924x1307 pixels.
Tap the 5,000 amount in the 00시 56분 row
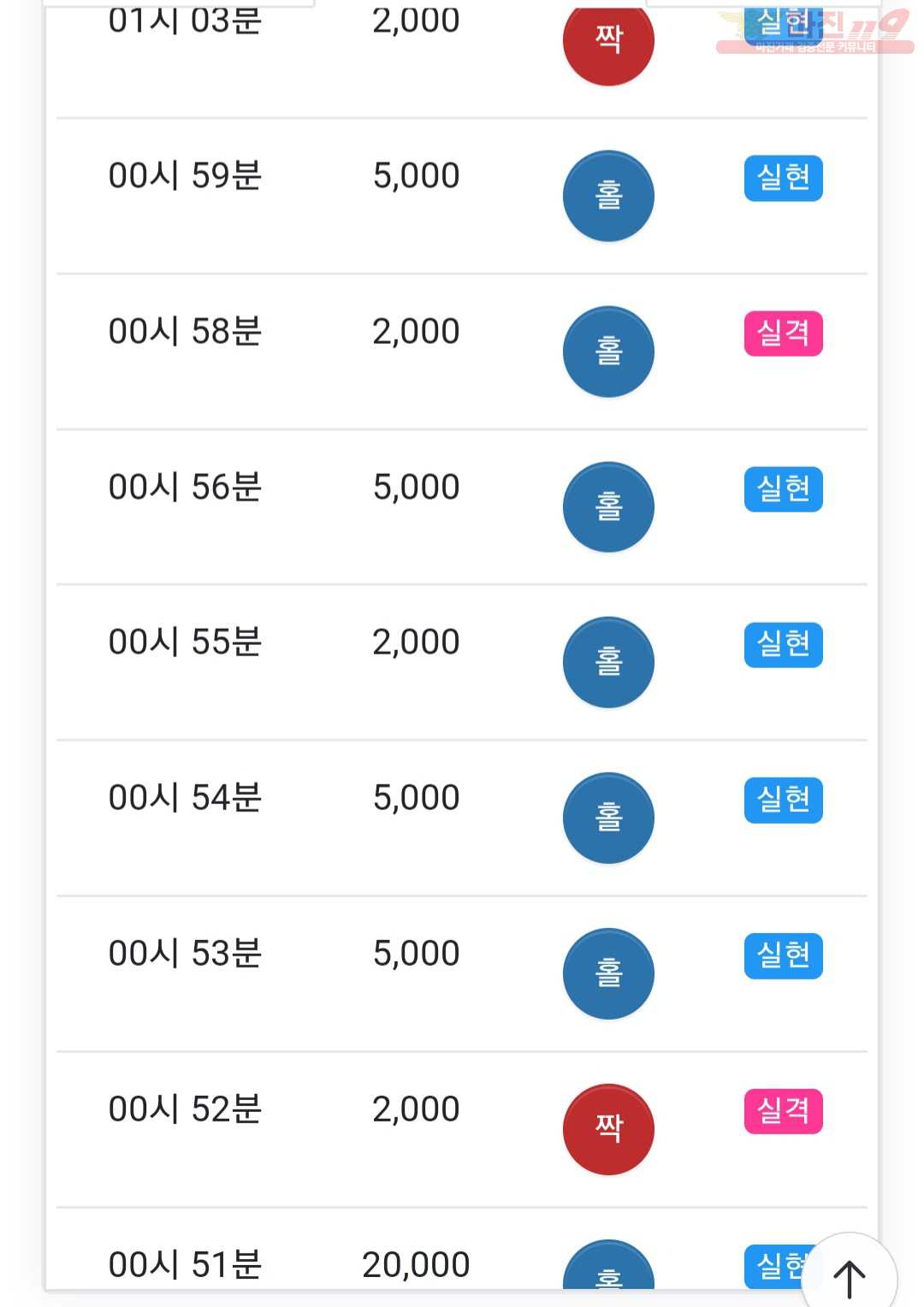coord(416,487)
